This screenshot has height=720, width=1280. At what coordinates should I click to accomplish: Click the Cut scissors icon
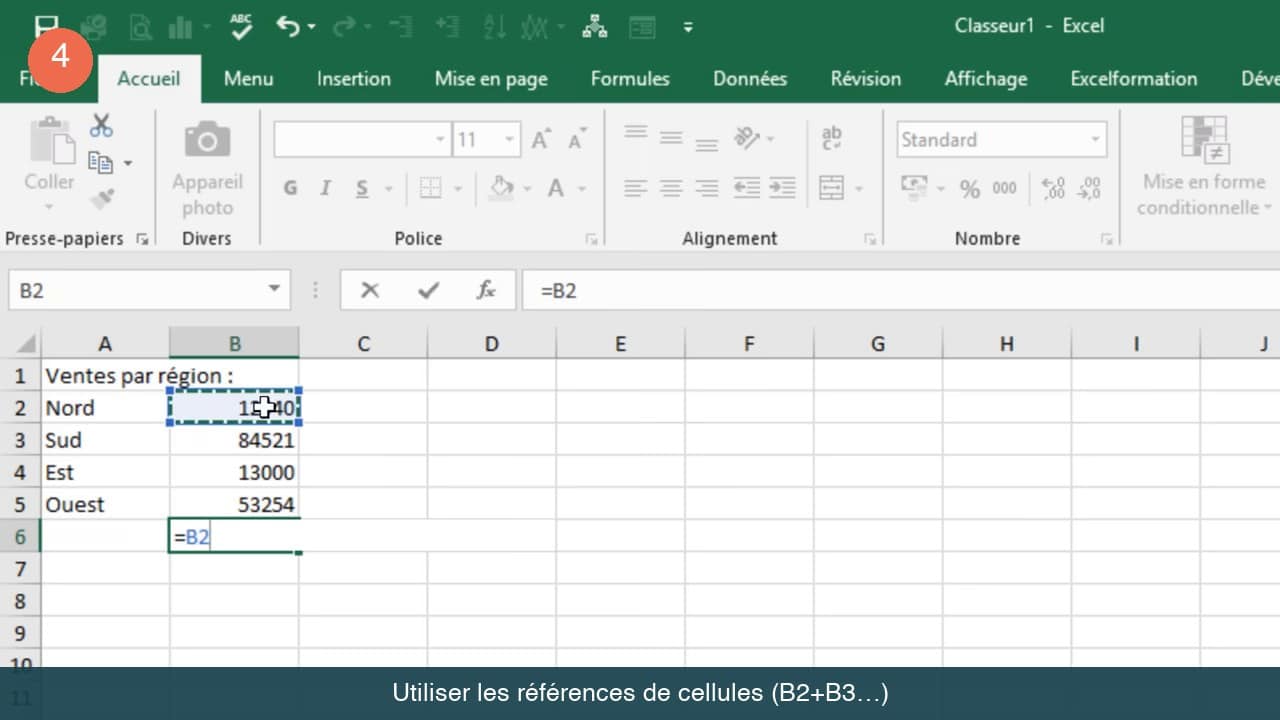pos(101,126)
